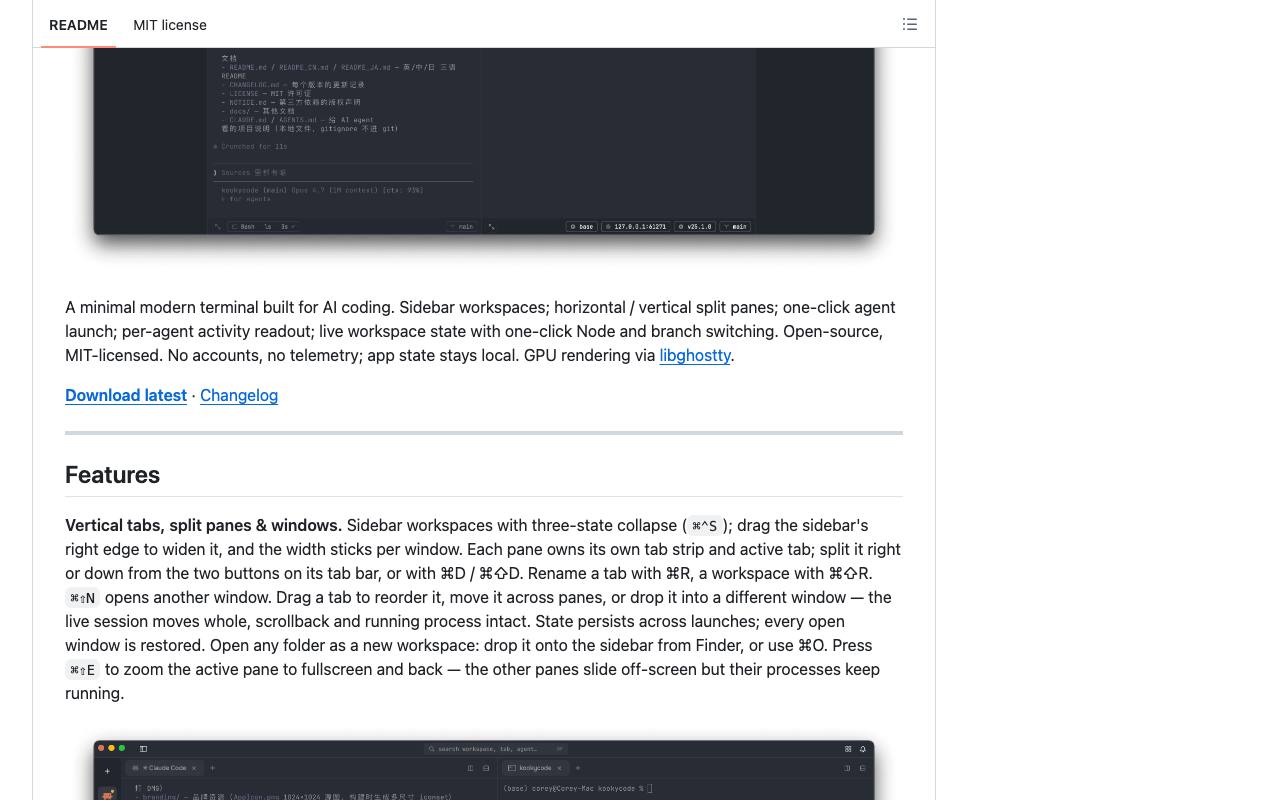
Task: Open the Download latest link
Action: click(126, 395)
